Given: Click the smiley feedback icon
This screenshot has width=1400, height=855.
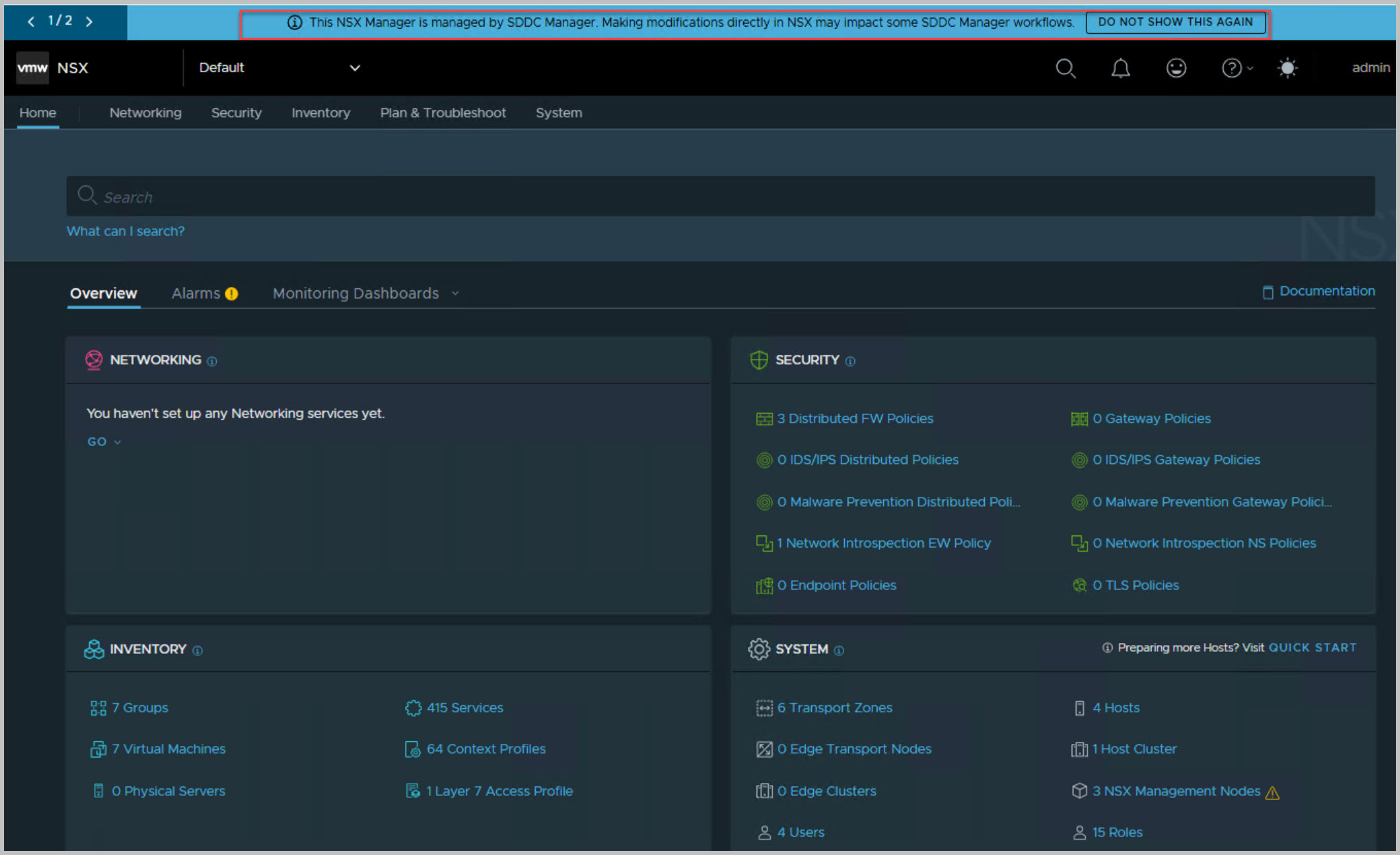Looking at the screenshot, I should 1176,68.
